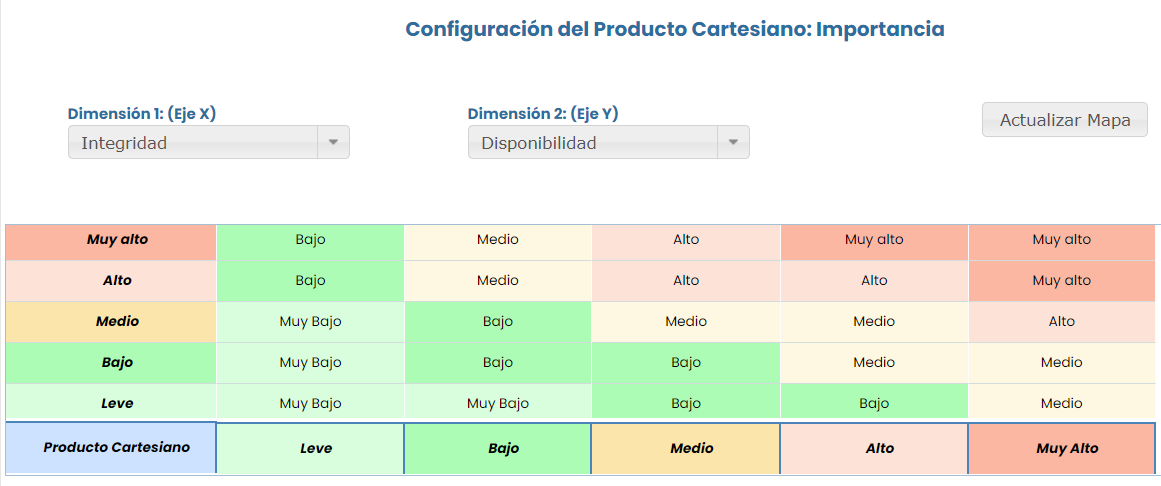Select cell in Medio row, Muy Alto column
This screenshot has width=1161, height=486.
1062,322
